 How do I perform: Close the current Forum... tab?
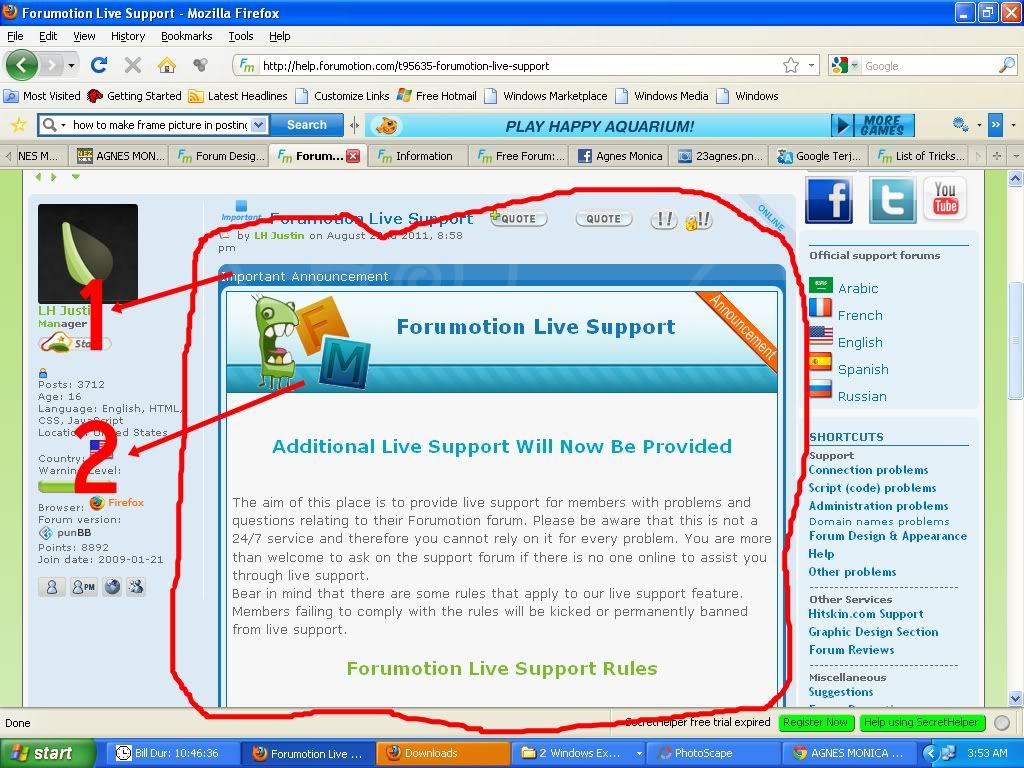point(353,156)
